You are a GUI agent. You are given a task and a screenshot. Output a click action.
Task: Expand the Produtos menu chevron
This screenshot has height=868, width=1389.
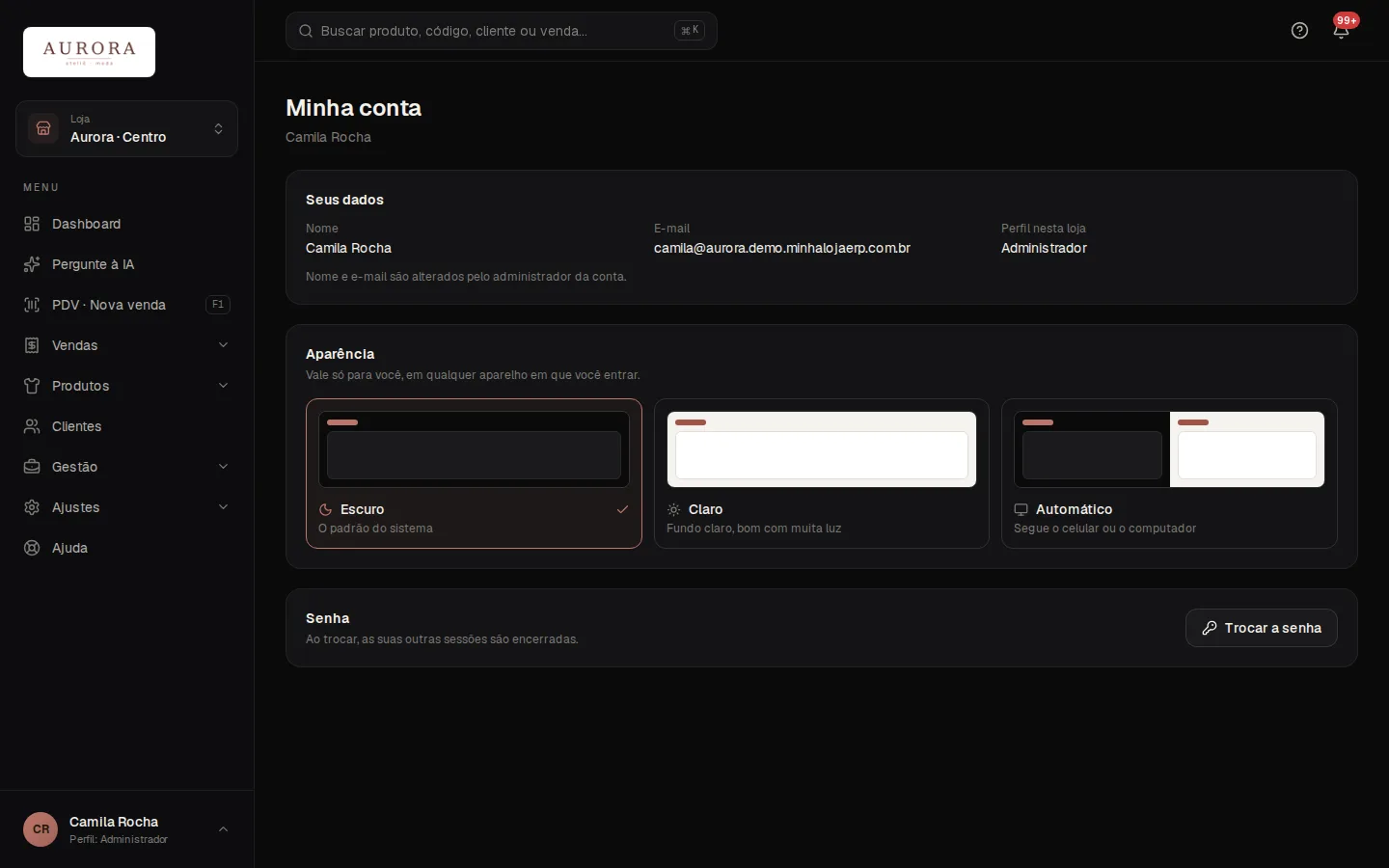(223, 386)
